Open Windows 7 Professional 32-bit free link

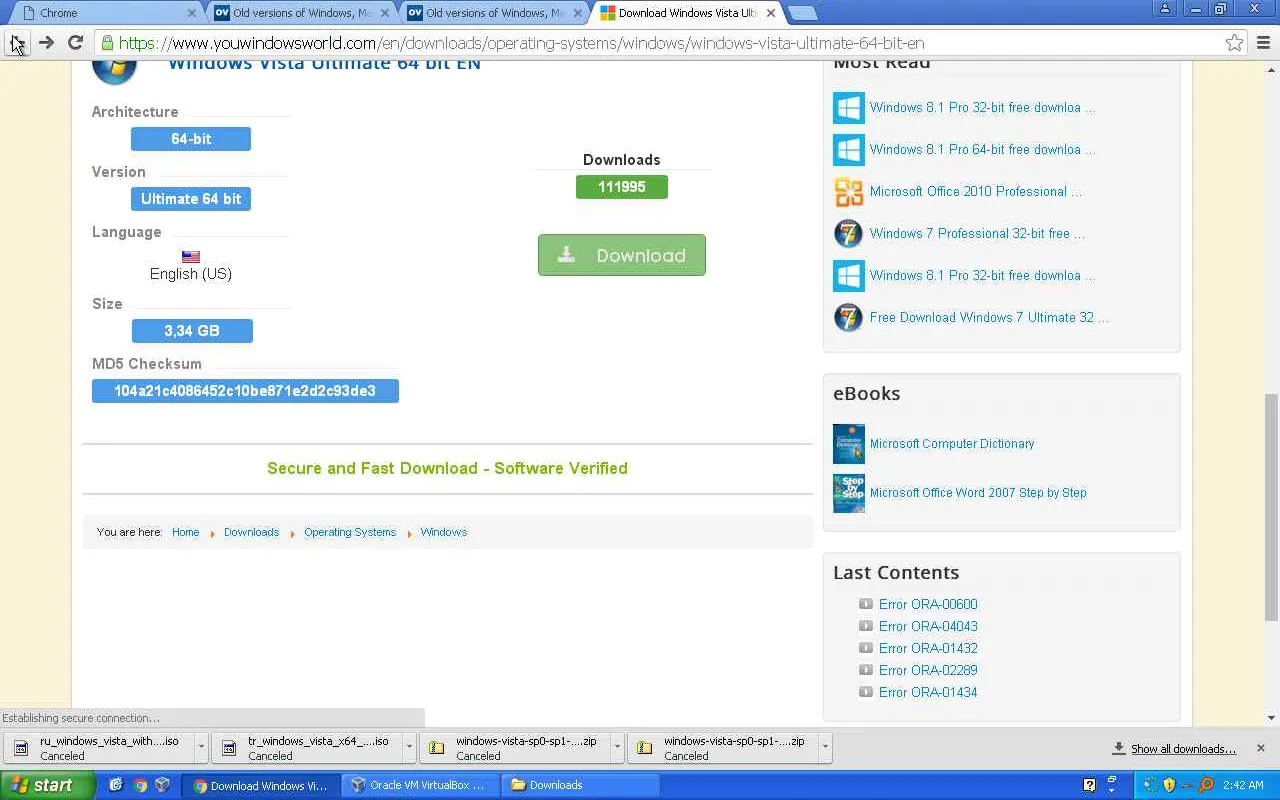click(977, 234)
